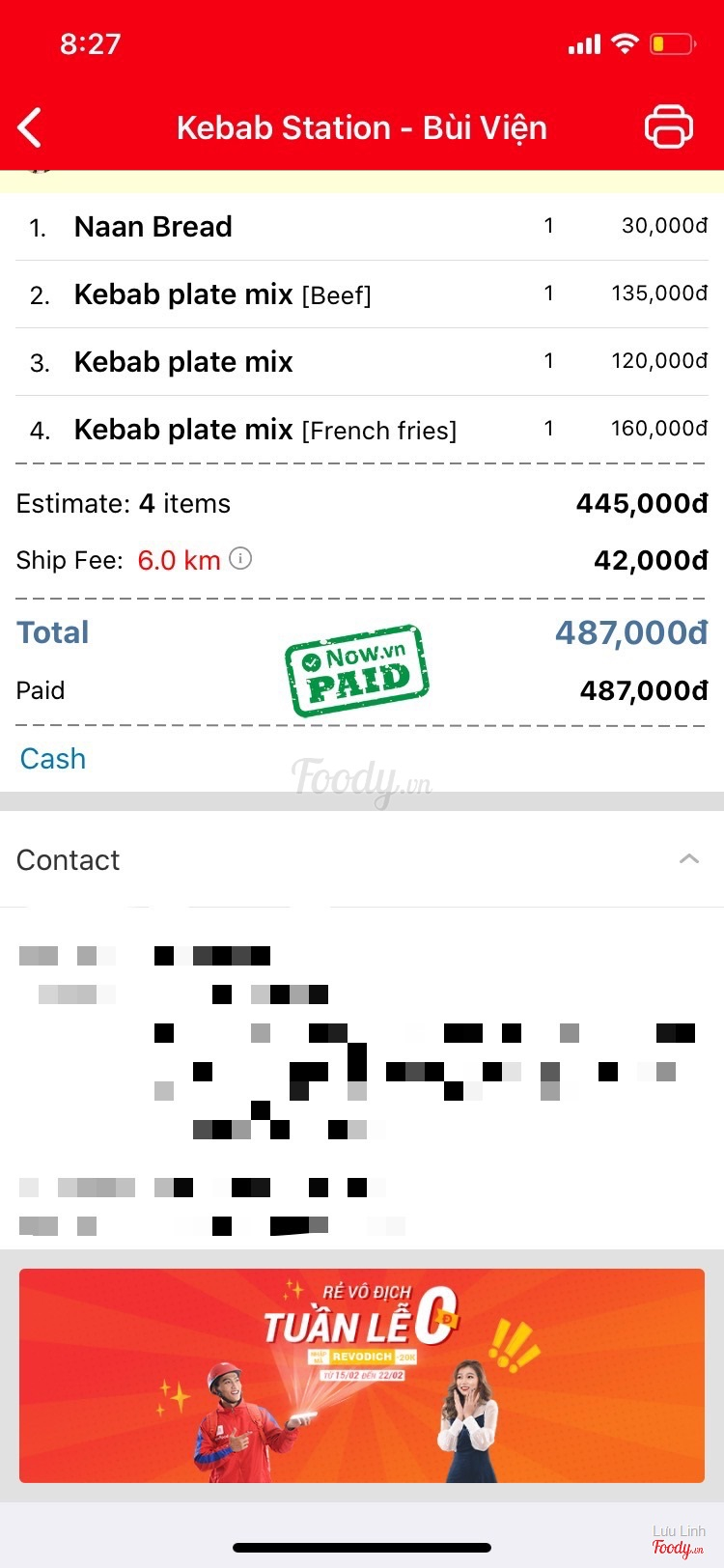
Task: Tap the Now.vn PAID stamp
Action: (x=357, y=671)
